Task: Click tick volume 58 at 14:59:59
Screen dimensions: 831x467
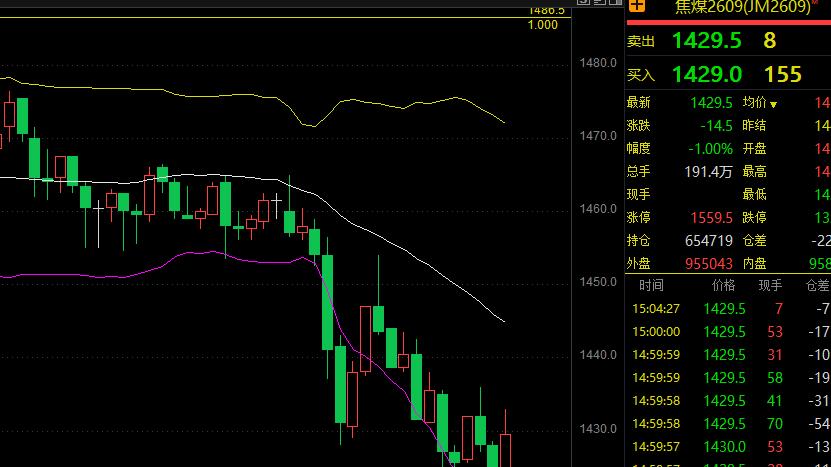Action: 775,378
